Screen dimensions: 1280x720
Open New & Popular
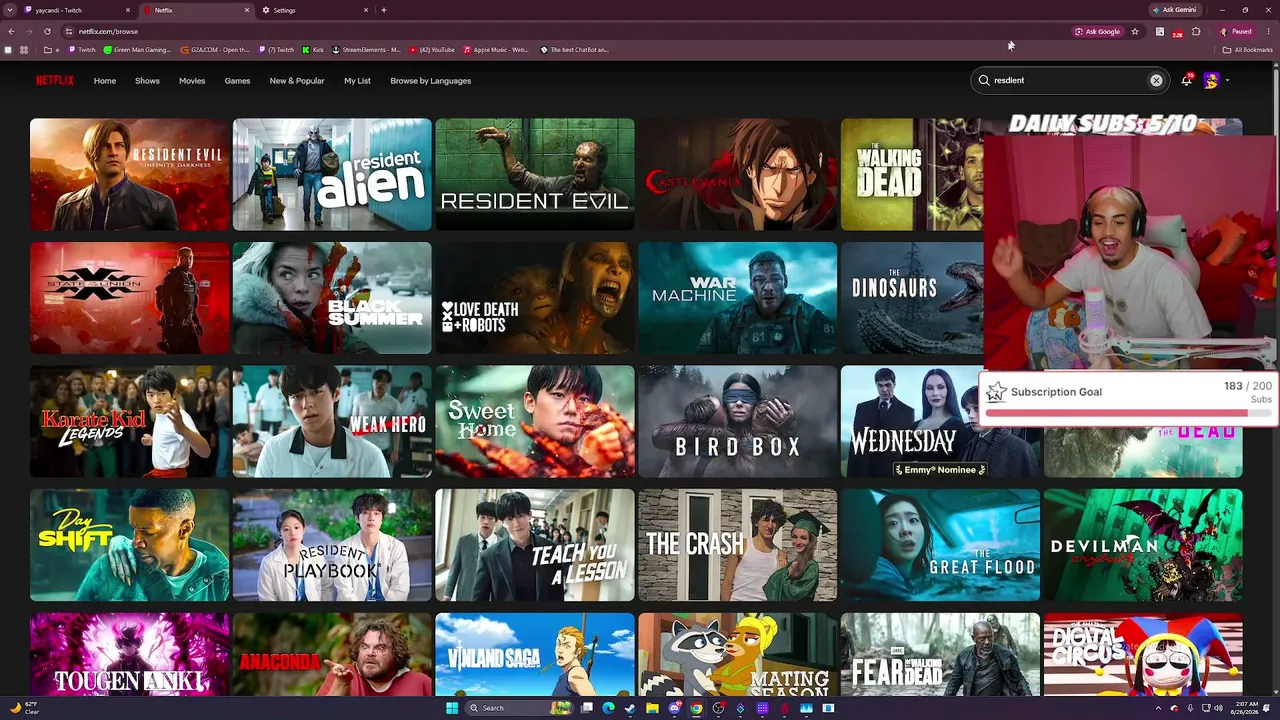(x=297, y=81)
